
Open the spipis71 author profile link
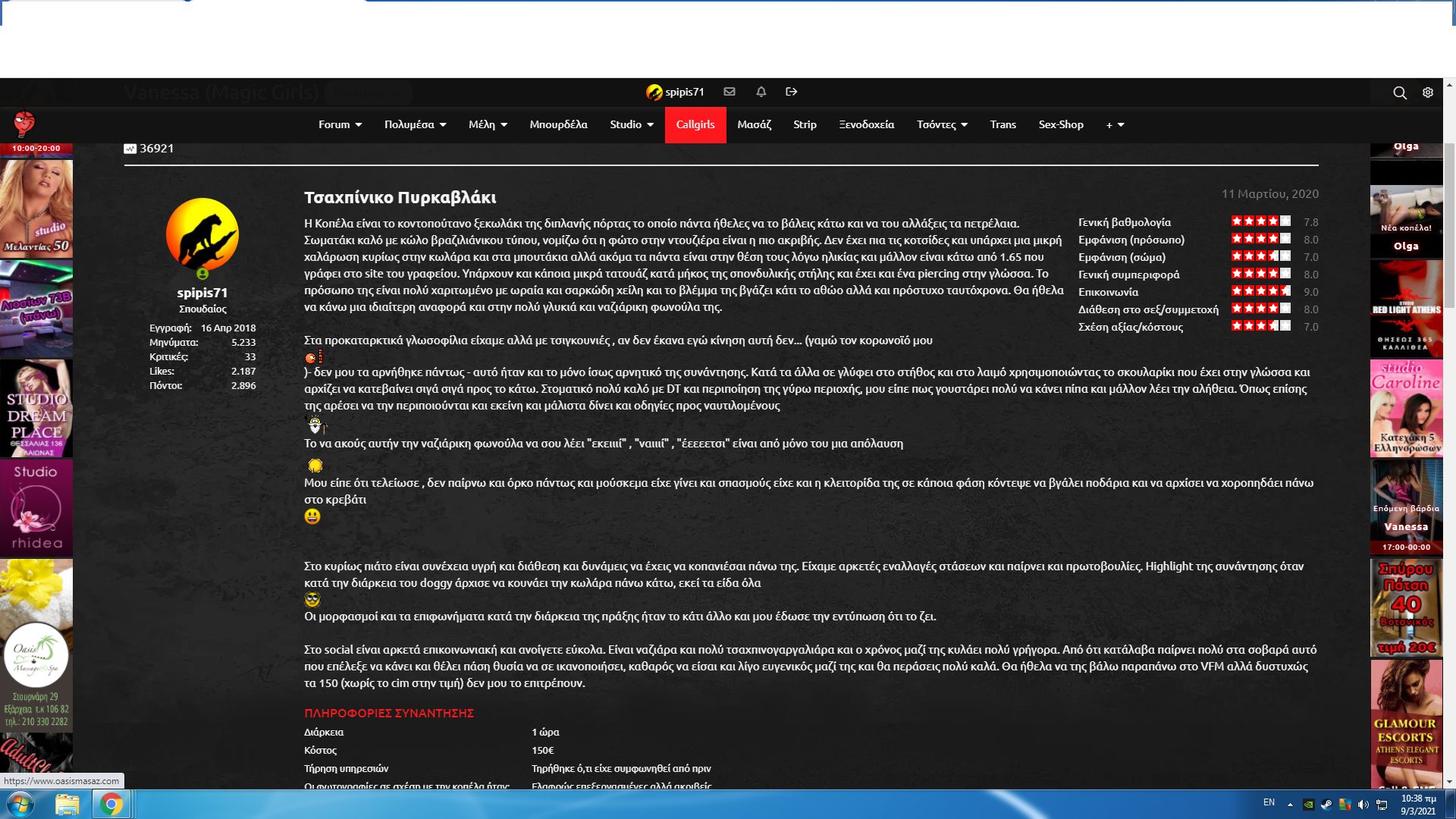(202, 293)
